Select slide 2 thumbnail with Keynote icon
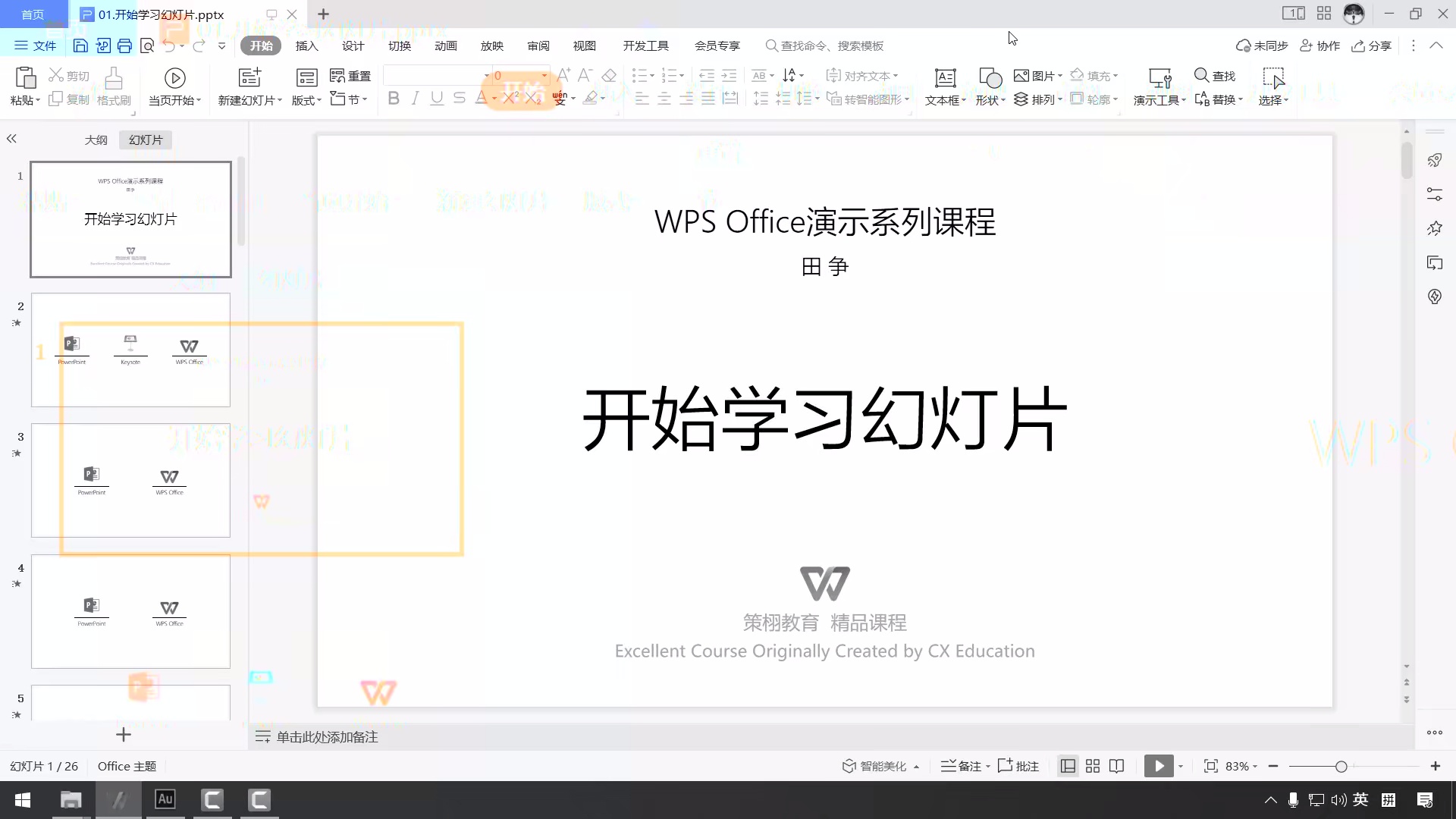The height and width of the screenshot is (819, 1456). [130, 350]
